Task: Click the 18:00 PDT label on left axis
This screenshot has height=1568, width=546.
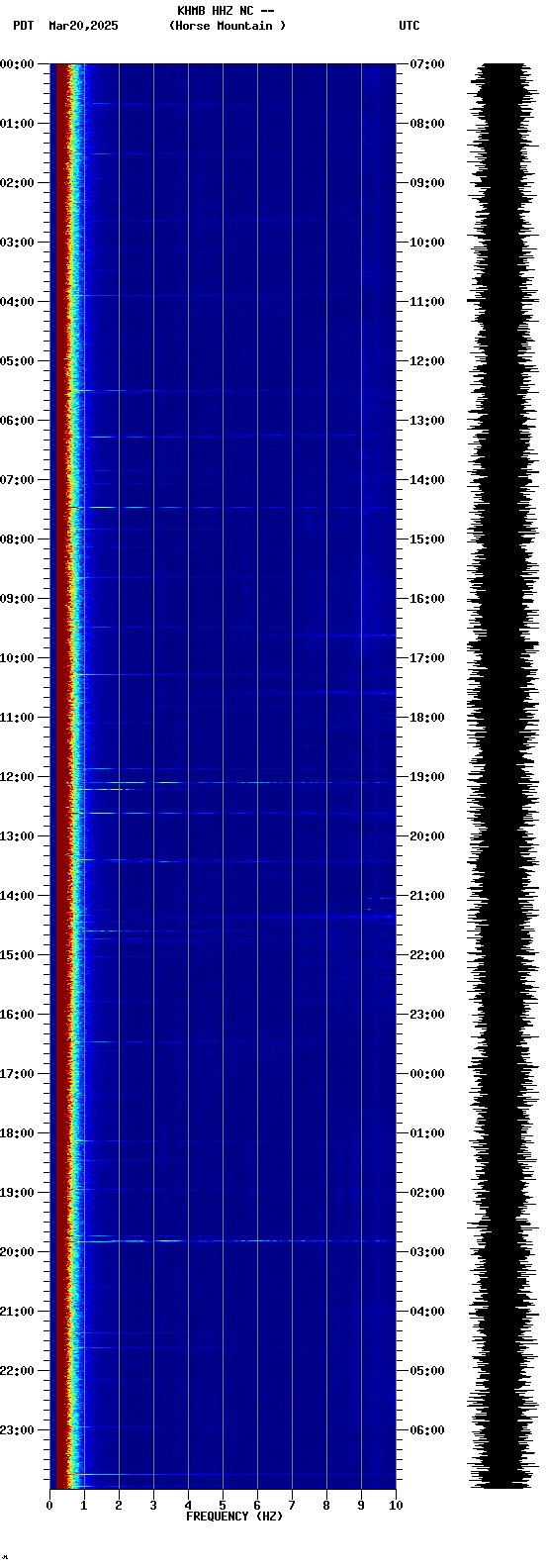Action: point(18,1133)
